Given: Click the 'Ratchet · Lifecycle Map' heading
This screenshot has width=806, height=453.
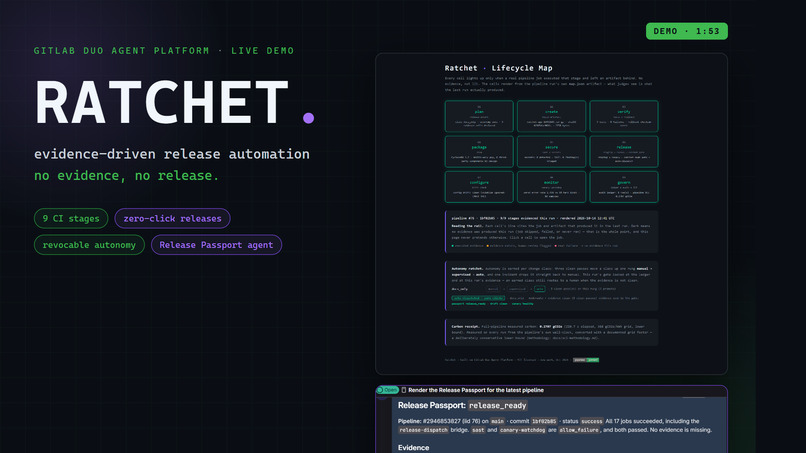Looking at the screenshot, I should pyautogui.click(x=499, y=68).
